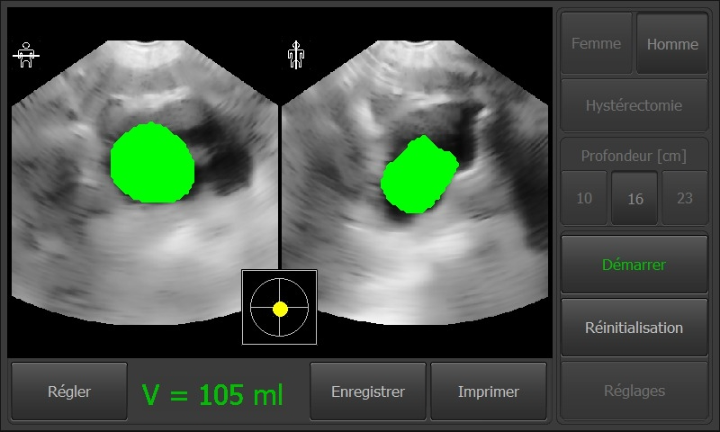This screenshot has height=432, width=720.
Task: Click the Régler button
Action: [x=69, y=392]
